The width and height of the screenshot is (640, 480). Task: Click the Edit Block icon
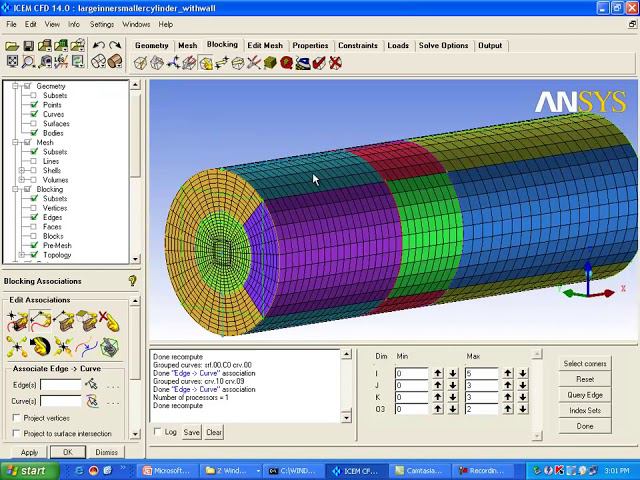[189, 63]
